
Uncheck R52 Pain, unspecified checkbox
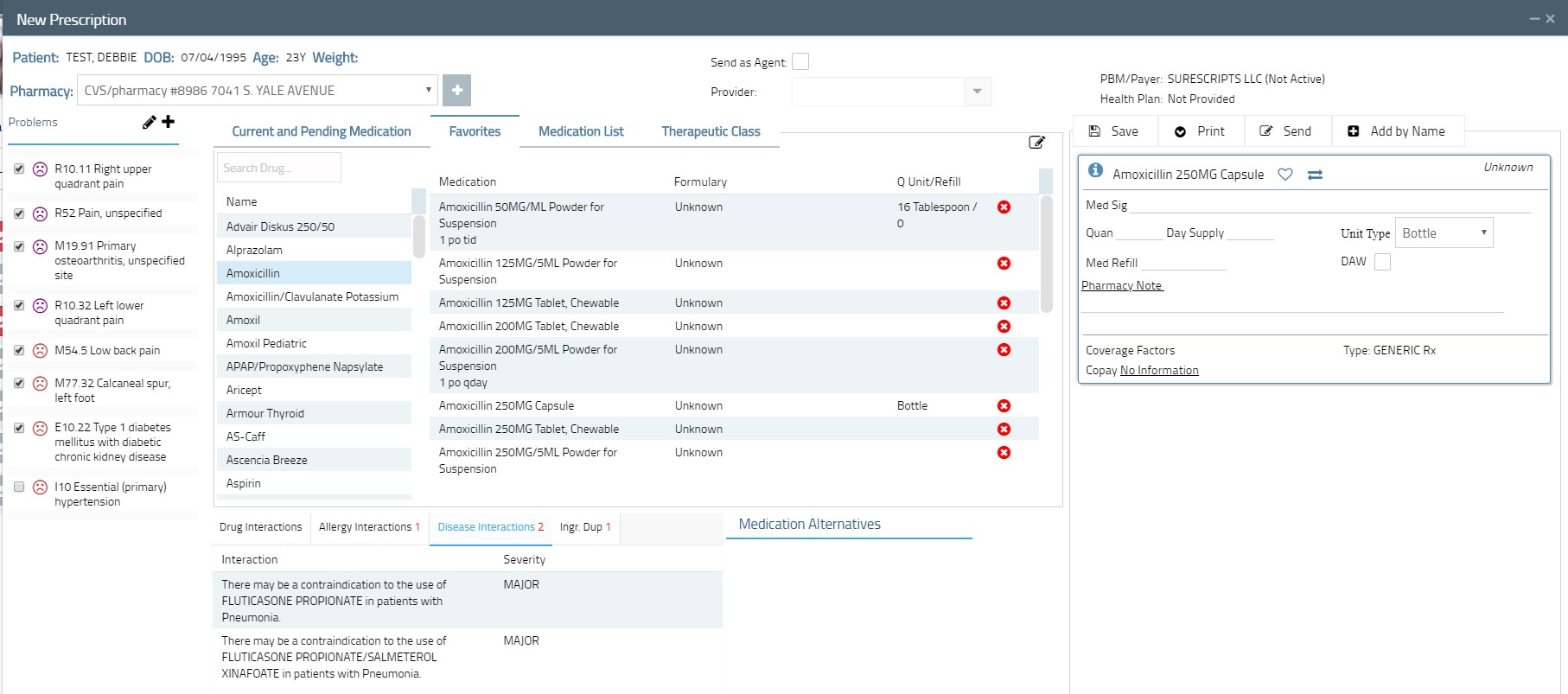(19, 213)
